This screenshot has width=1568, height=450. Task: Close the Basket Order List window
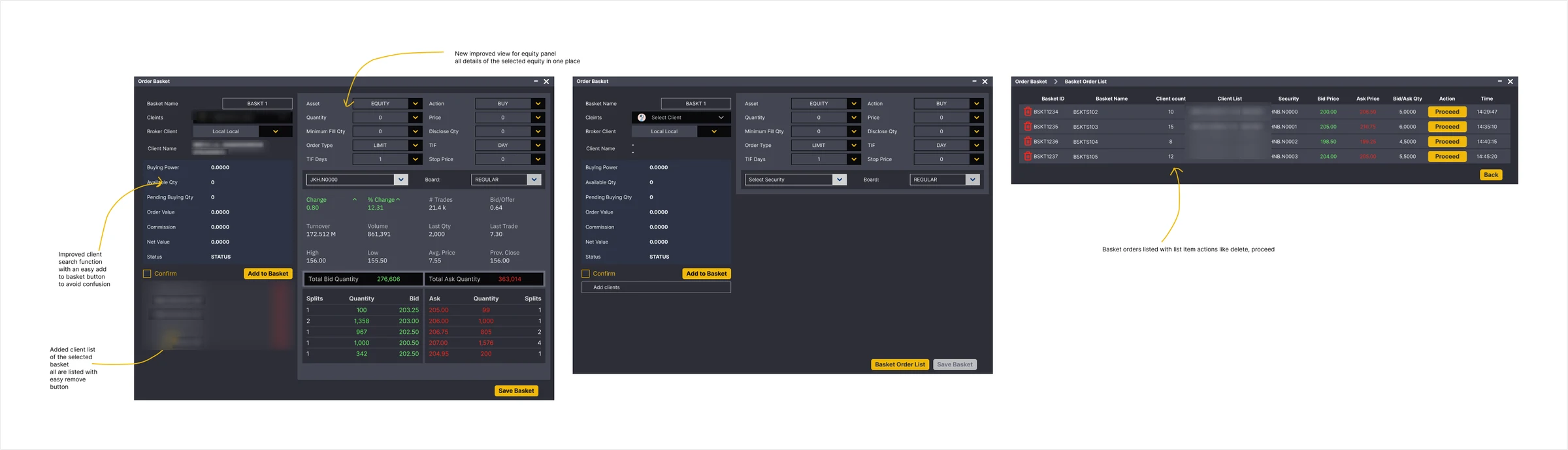tap(1510, 82)
